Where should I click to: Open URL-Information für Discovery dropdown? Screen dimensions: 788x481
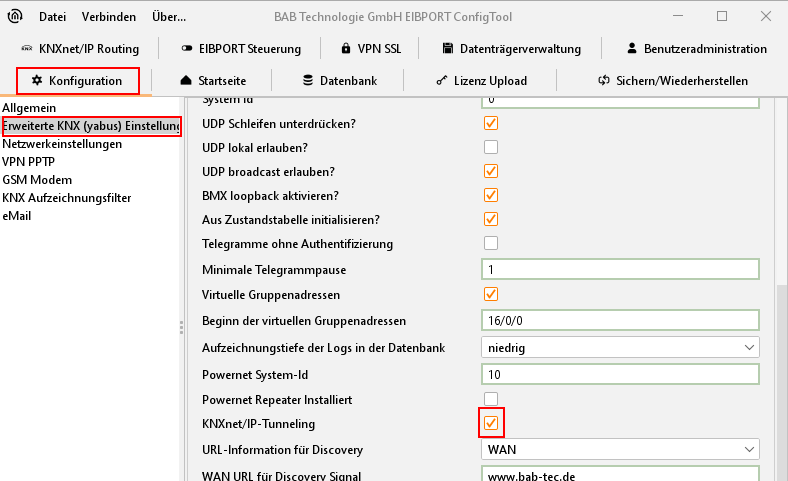(x=620, y=450)
